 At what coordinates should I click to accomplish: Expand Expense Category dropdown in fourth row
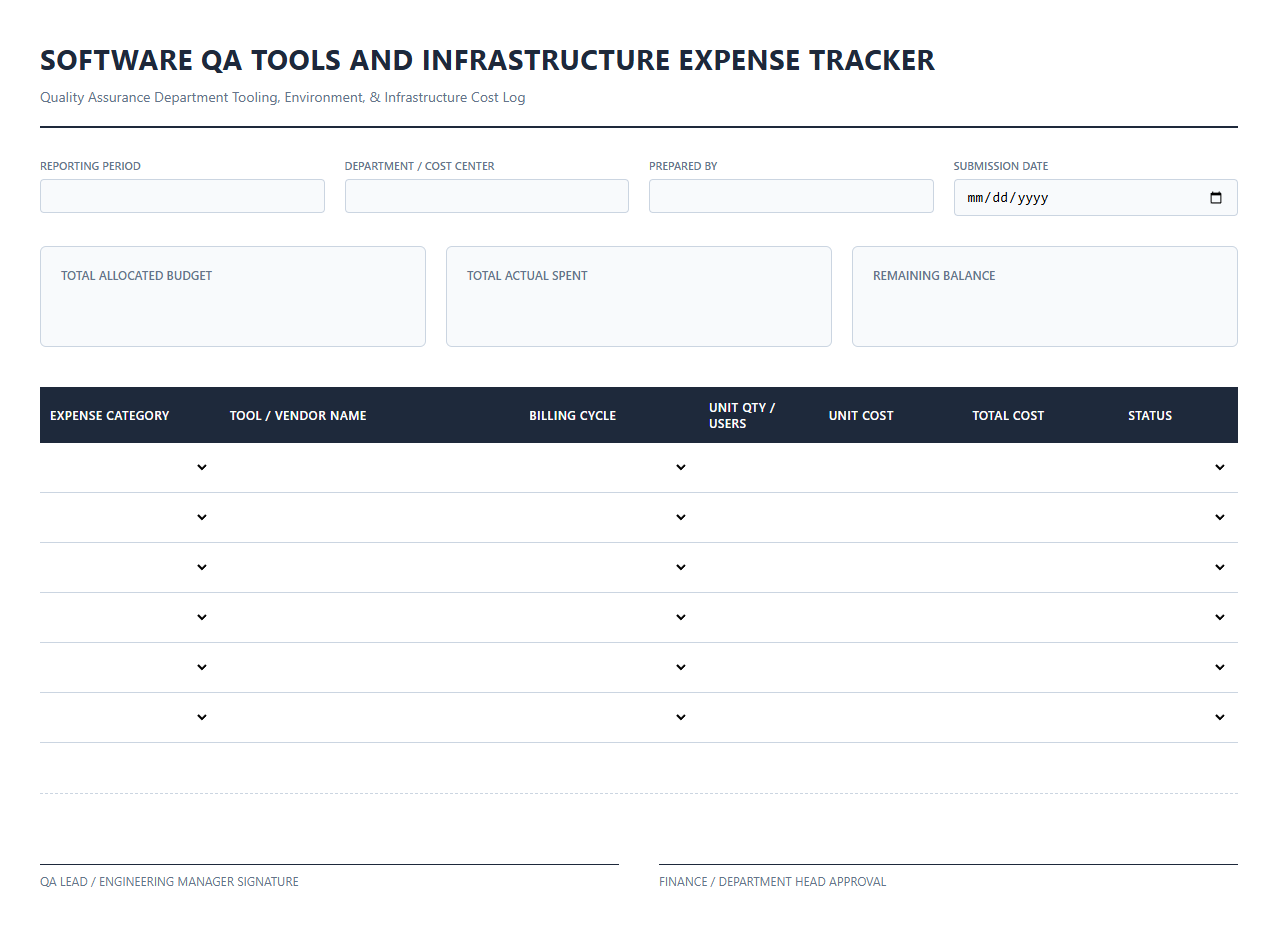pos(130,617)
